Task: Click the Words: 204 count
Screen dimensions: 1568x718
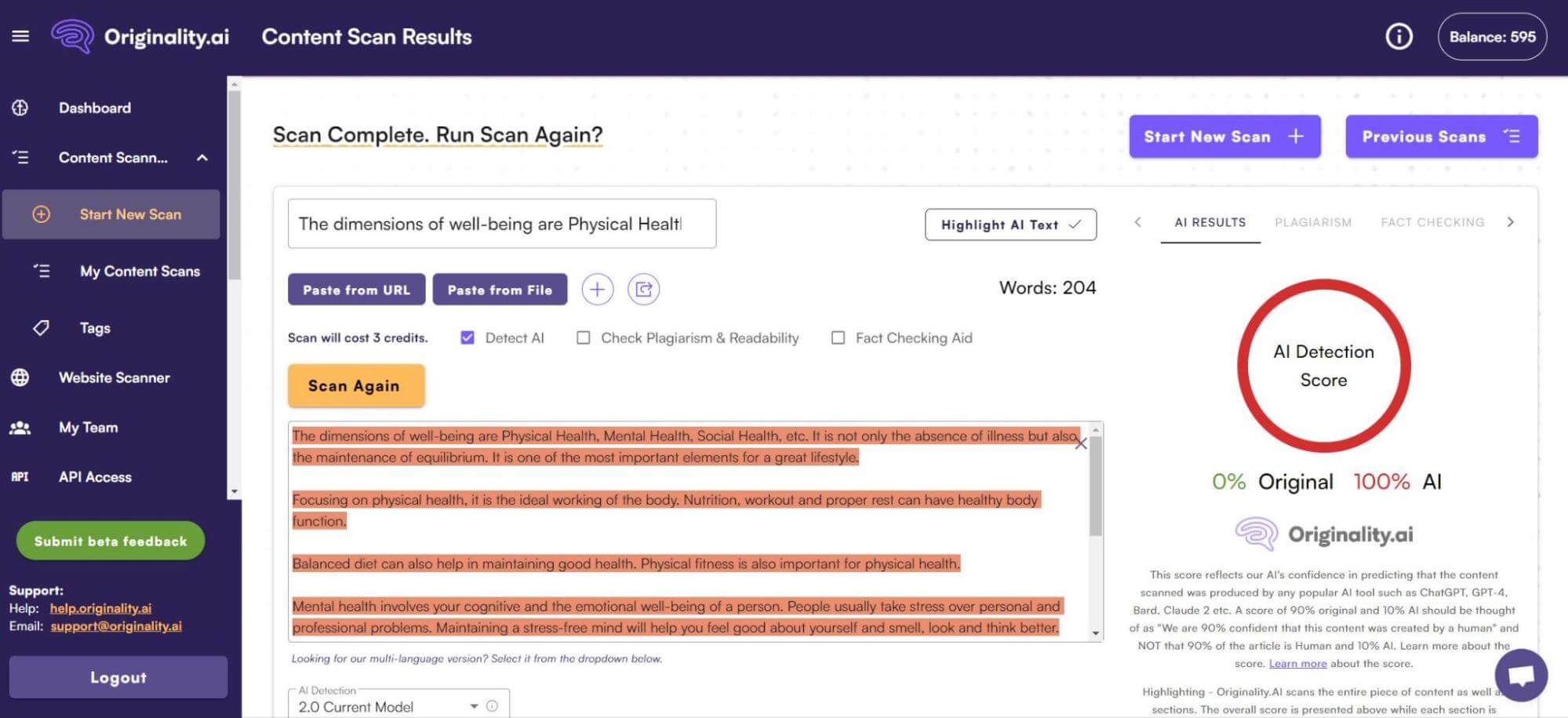Action: click(1047, 288)
